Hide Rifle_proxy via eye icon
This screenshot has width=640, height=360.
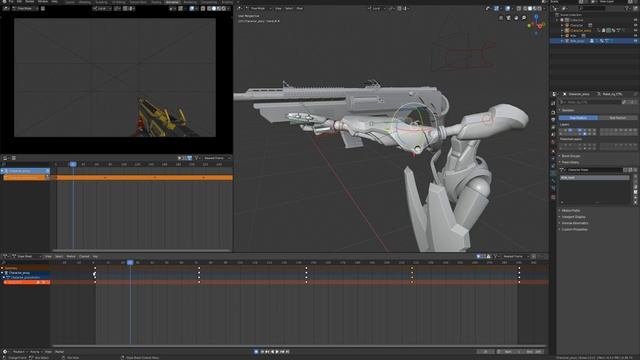tap(636, 41)
